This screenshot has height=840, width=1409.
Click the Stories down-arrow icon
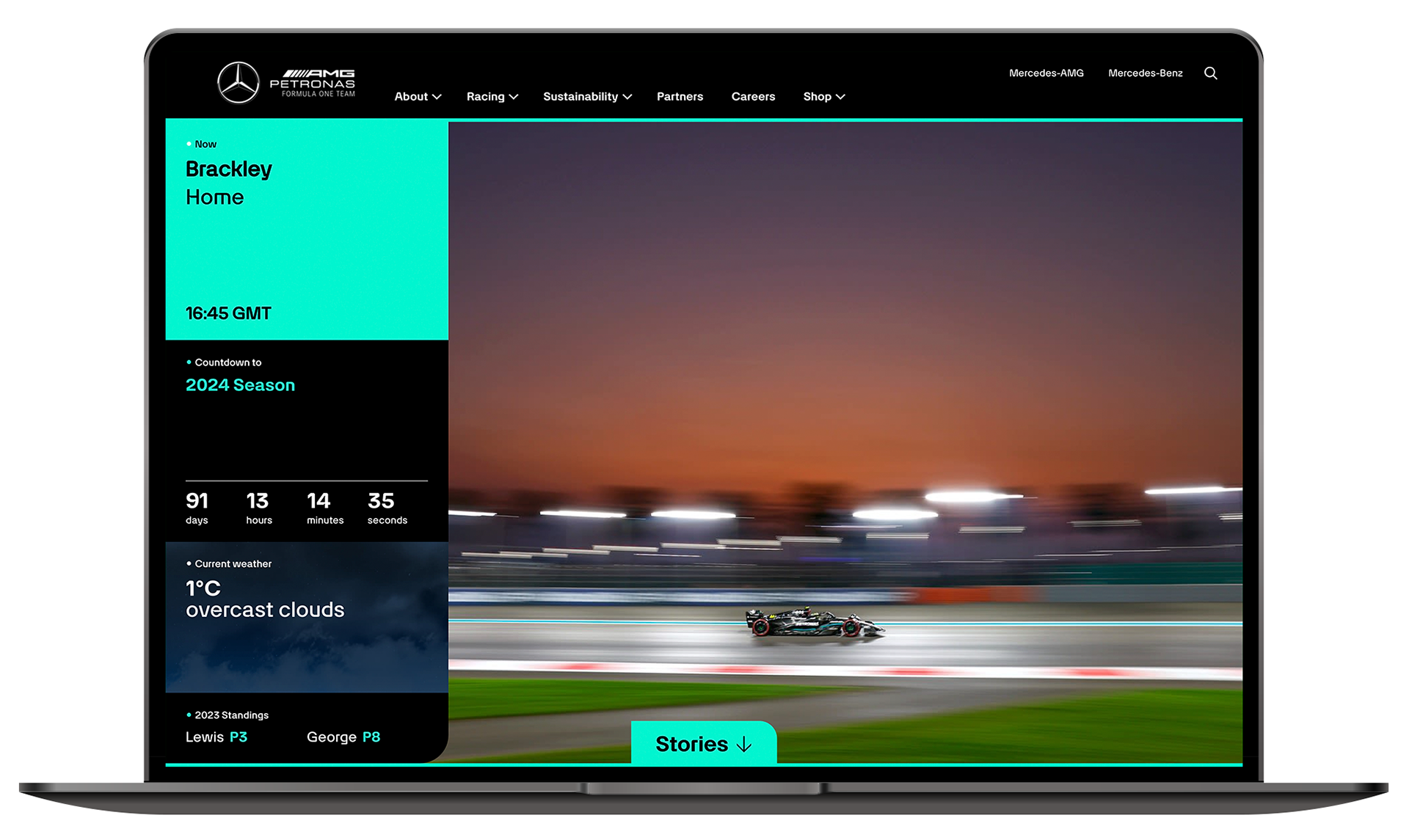(x=744, y=745)
